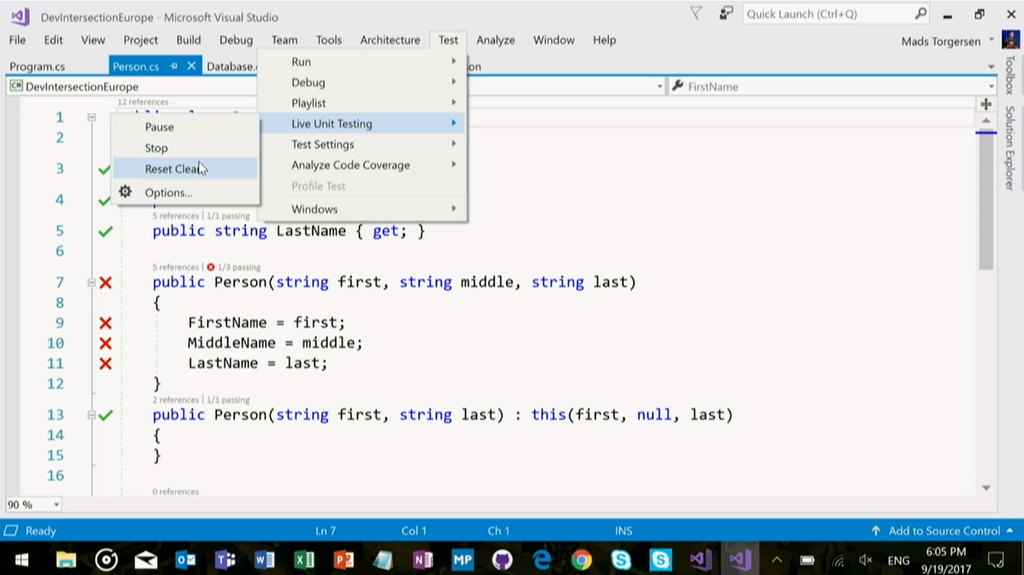
Task: Click the Quick Launch search magnifier icon
Action: [x=920, y=13]
